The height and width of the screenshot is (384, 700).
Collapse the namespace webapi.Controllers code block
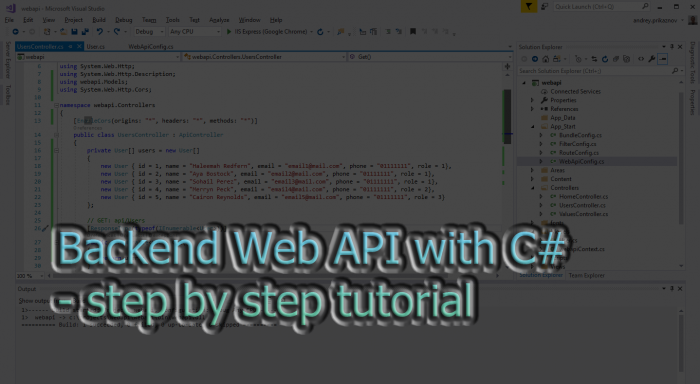point(56,105)
